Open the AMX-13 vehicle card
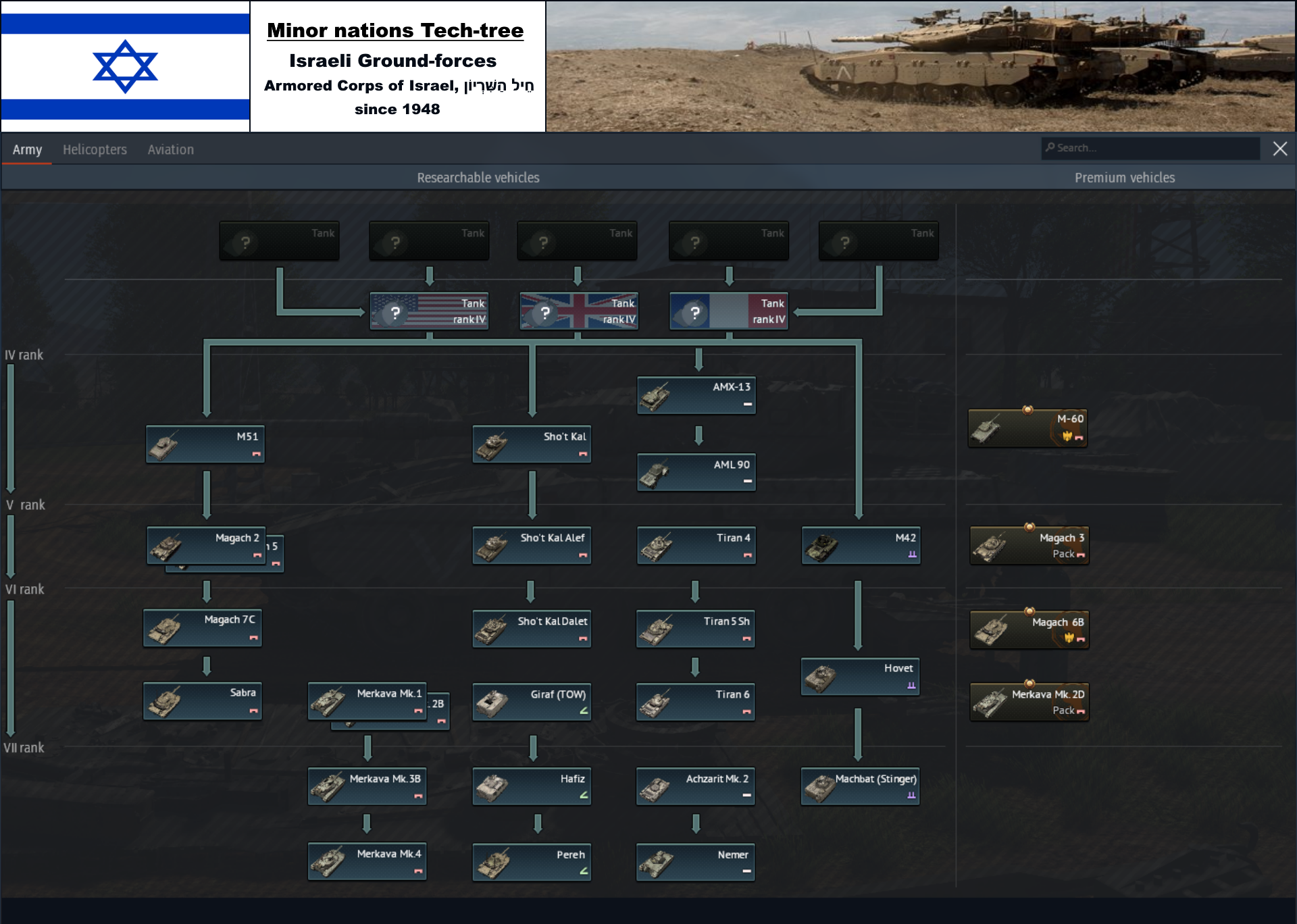Image resolution: width=1297 pixels, height=924 pixels. pyautogui.click(x=696, y=395)
